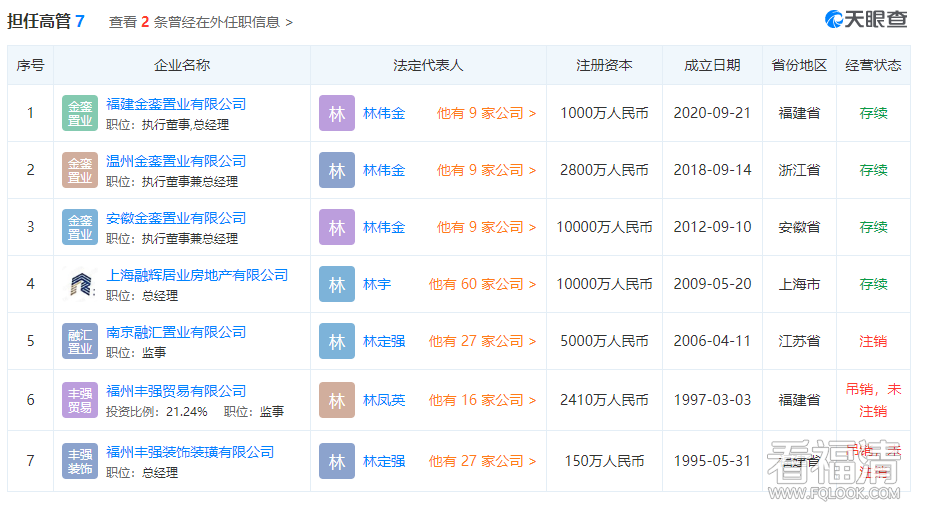Click the 序号 column header

(x=30, y=65)
